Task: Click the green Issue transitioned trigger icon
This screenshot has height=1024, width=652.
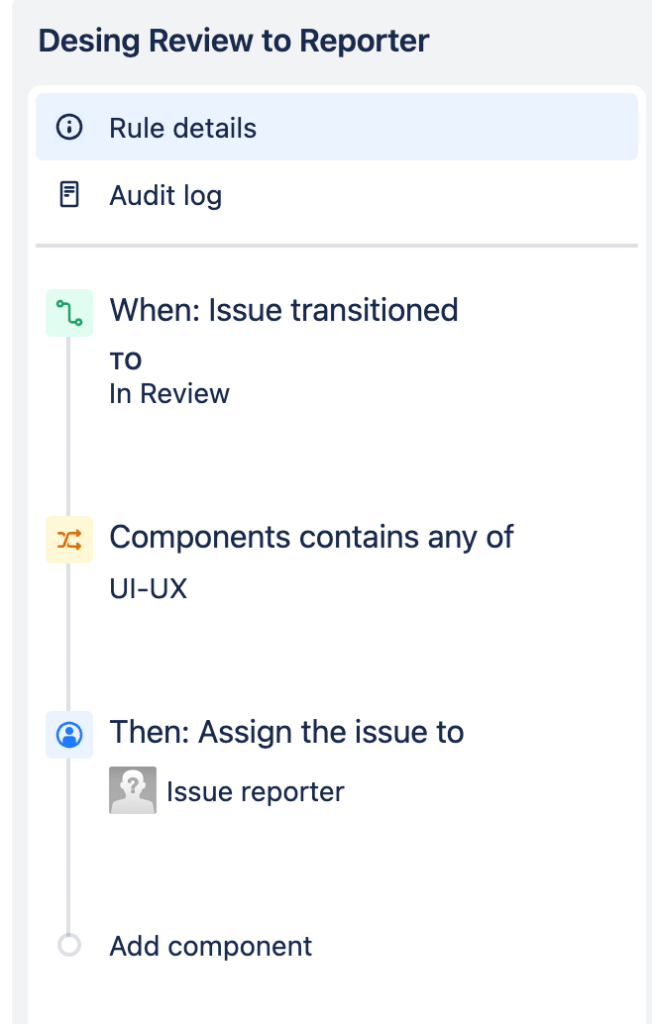Action: pos(69,312)
